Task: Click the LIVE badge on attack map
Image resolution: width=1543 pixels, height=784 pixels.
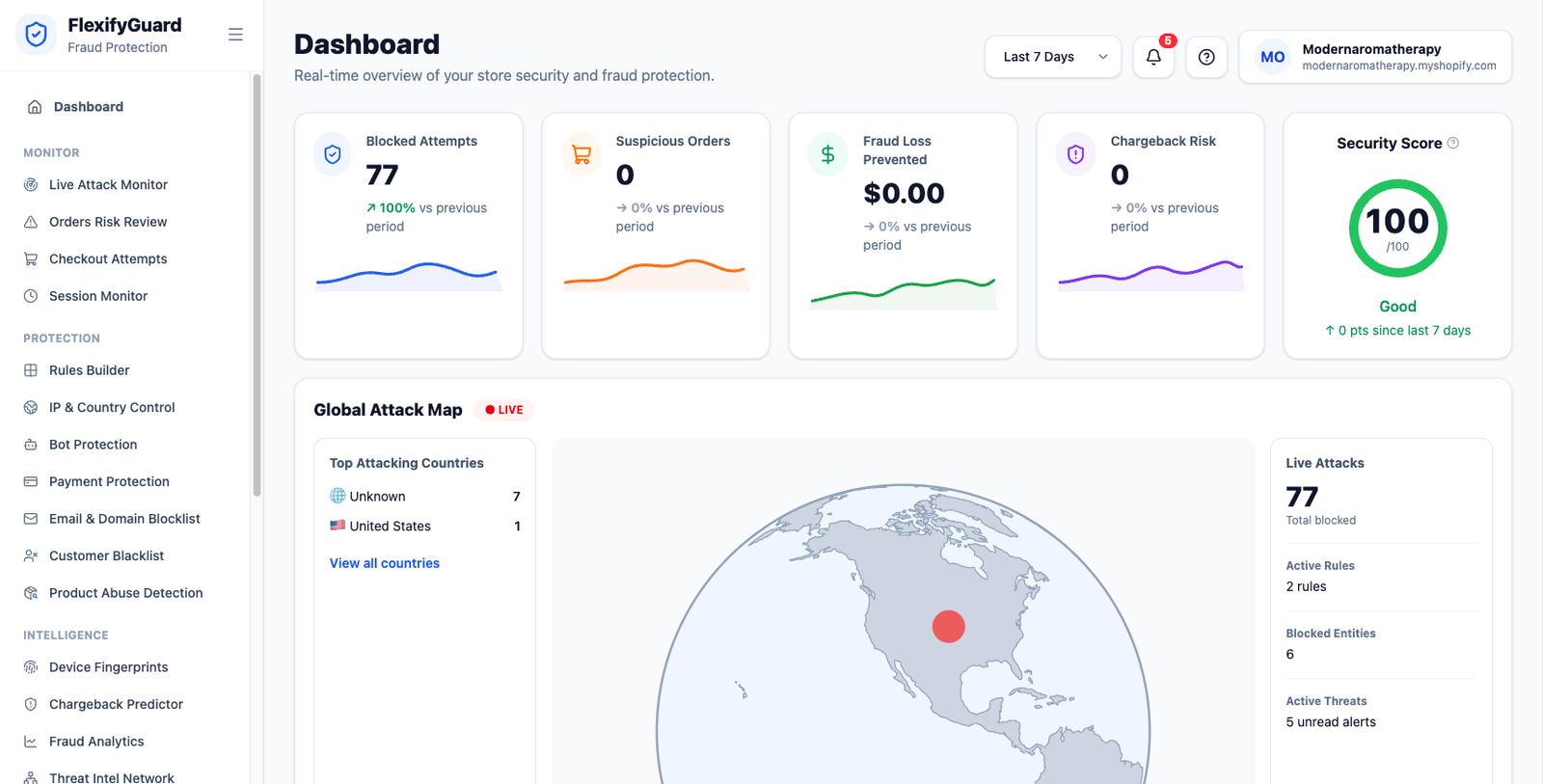Action: (x=504, y=410)
